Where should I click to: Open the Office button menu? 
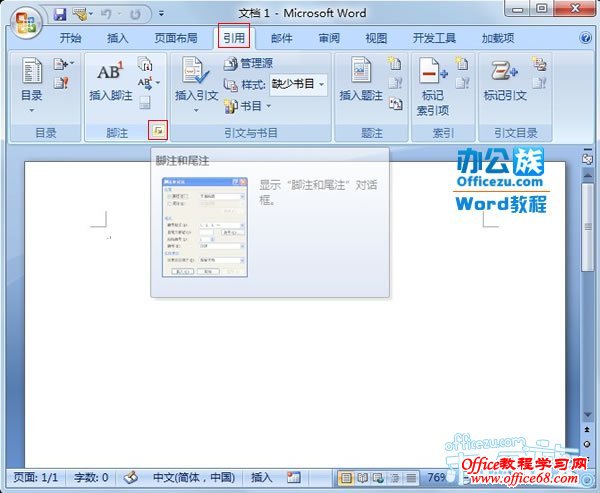(25, 23)
